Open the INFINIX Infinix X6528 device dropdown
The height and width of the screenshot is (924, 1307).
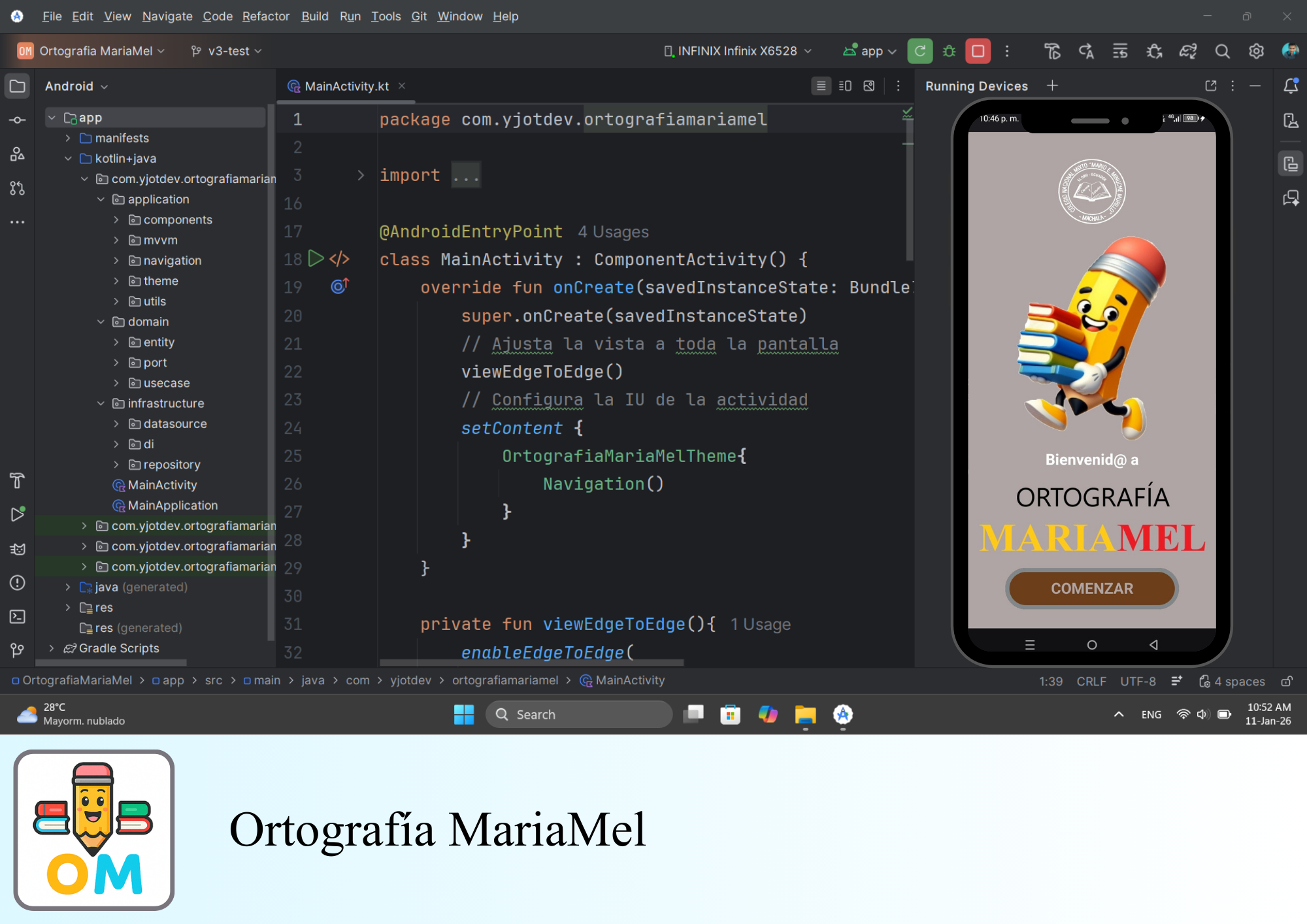pos(737,51)
